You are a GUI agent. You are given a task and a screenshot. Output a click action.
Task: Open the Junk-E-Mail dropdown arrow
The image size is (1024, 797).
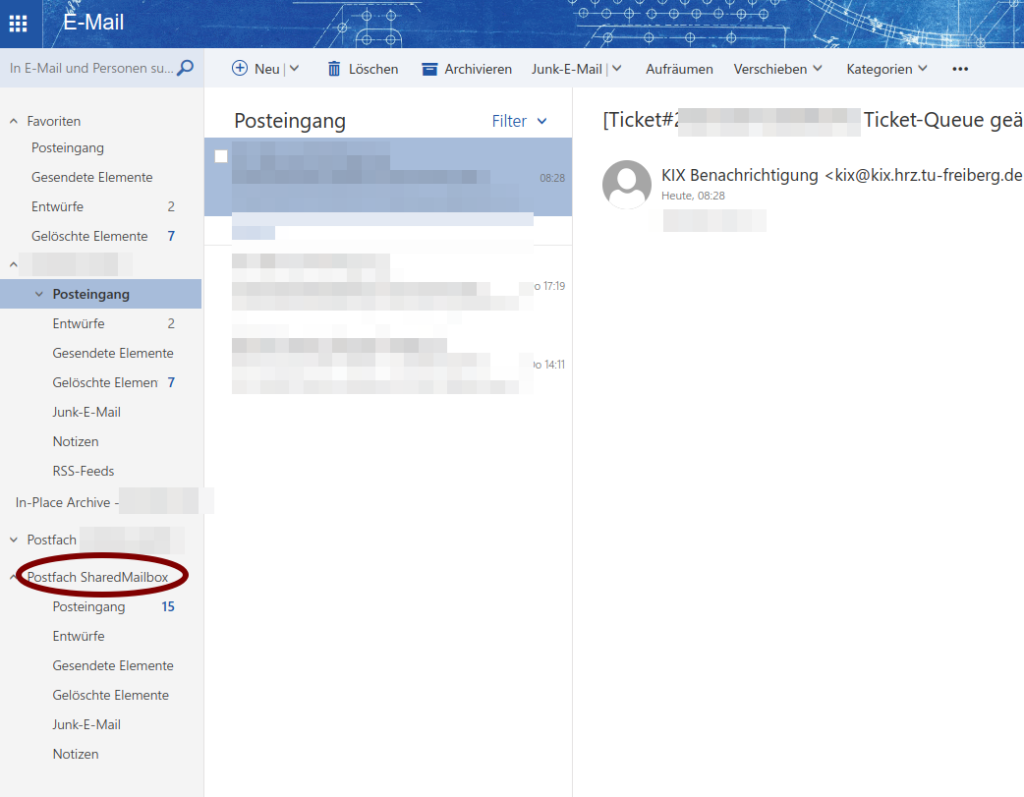pos(616,69)
